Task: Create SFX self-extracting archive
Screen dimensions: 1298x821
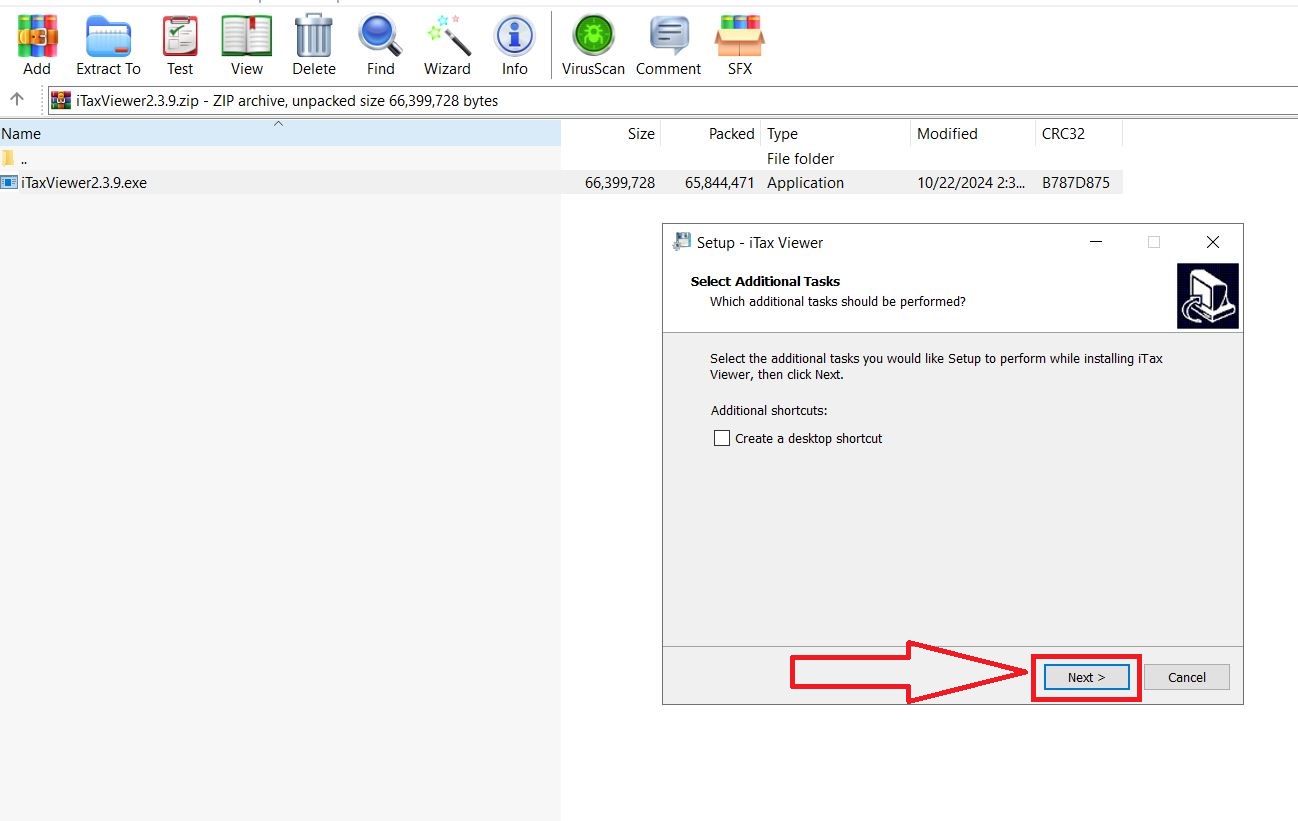Action: (739, 45)
